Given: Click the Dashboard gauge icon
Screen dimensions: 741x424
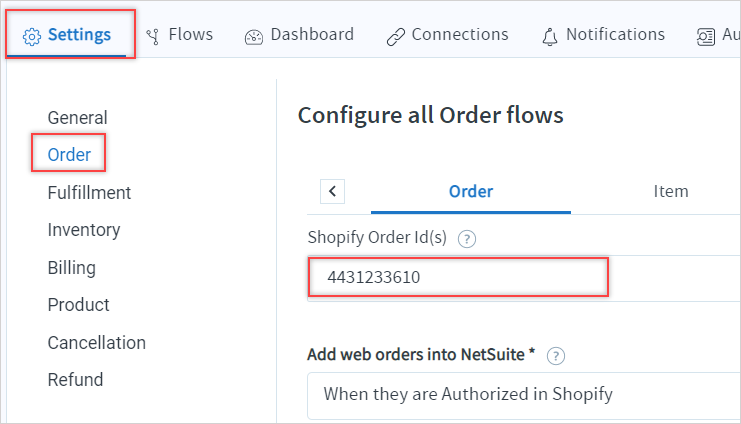Looking at the screenshot, I should (x=254, y=37).
